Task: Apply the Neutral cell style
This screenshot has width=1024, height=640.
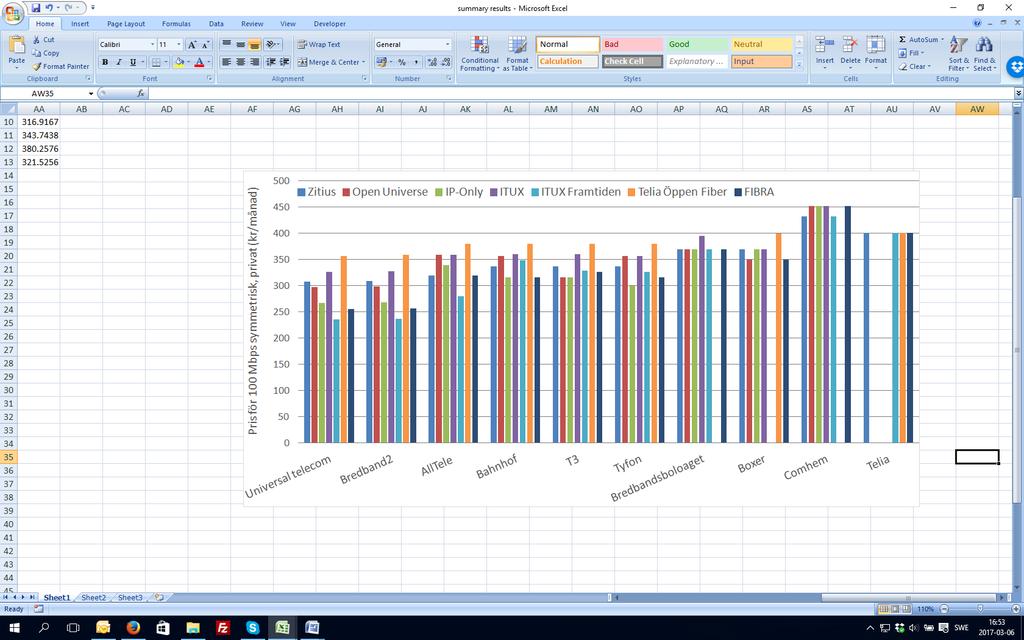Action: (761, 44)
